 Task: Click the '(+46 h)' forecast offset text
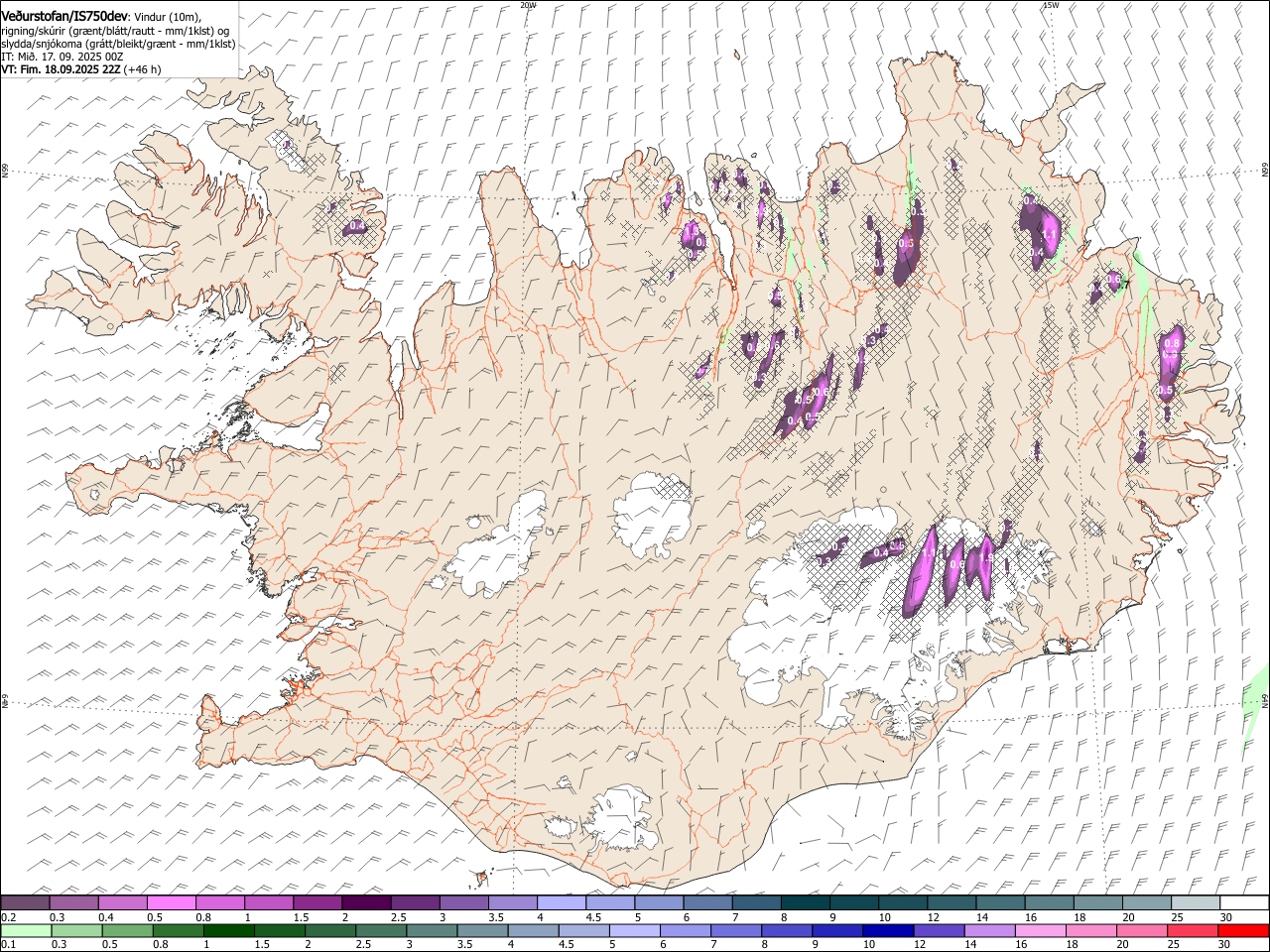click(x=143, y=69)
